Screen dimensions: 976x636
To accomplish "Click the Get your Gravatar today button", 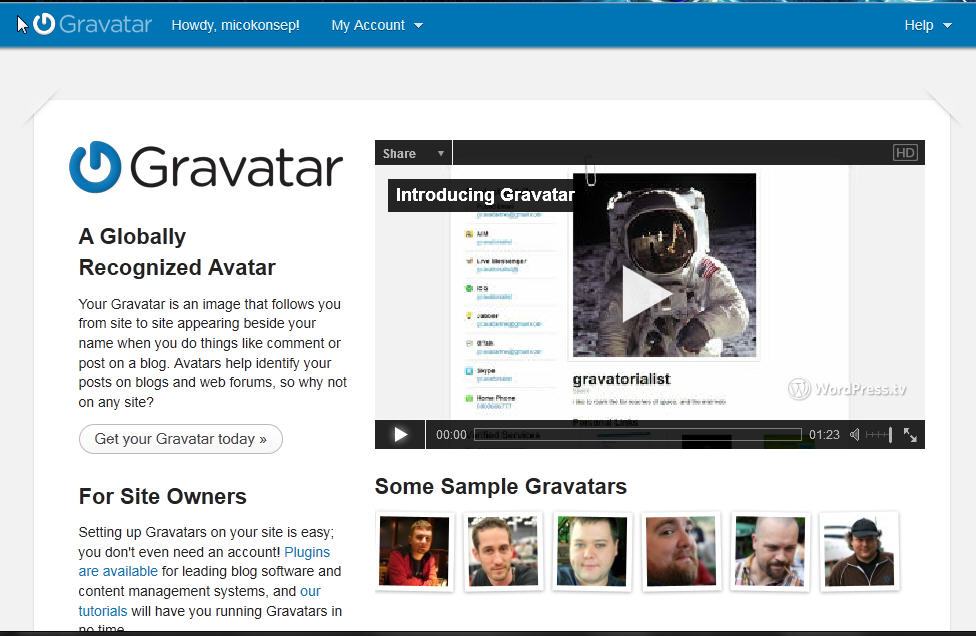I will pyautogui.click(x=181, y=439).
